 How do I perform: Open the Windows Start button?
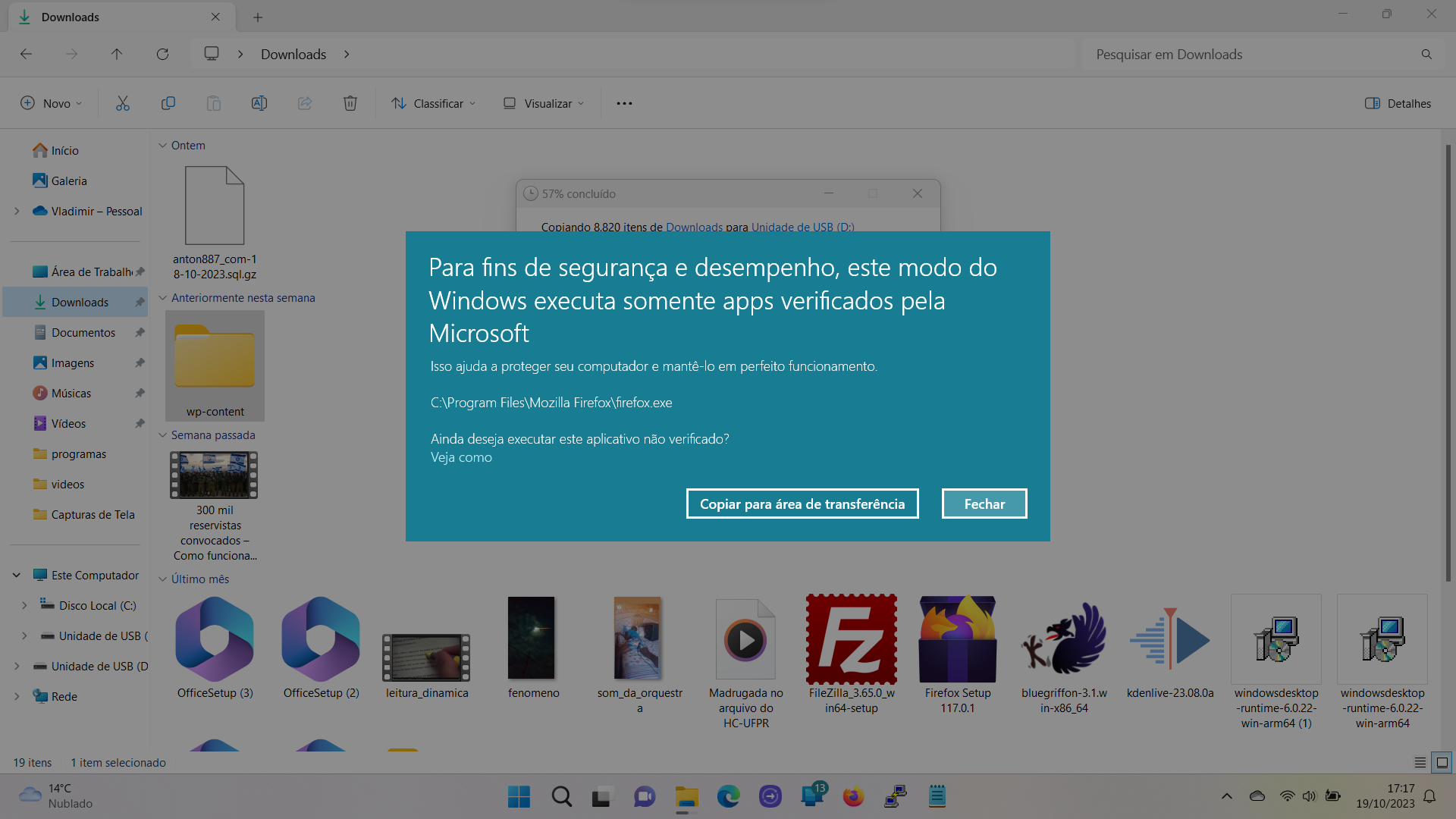(519, 796)
